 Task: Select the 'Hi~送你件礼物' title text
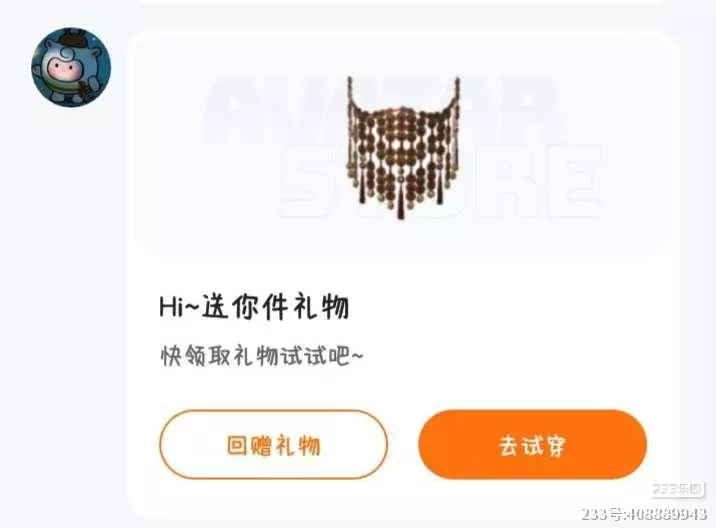pos(254,306)
